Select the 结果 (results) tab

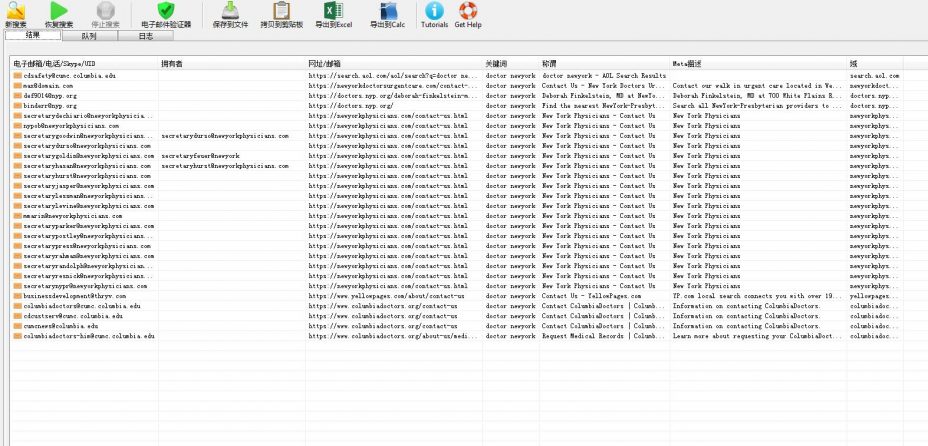point(32,35)
